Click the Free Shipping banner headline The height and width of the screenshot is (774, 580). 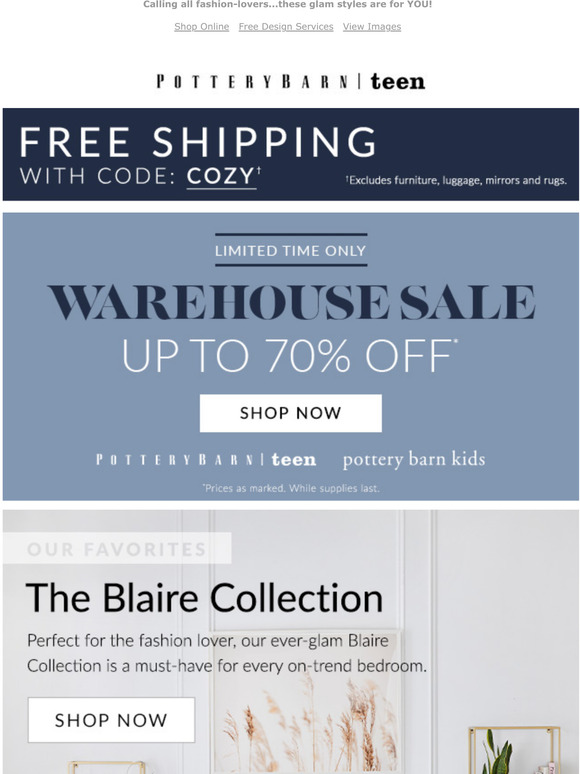(198, 142)
